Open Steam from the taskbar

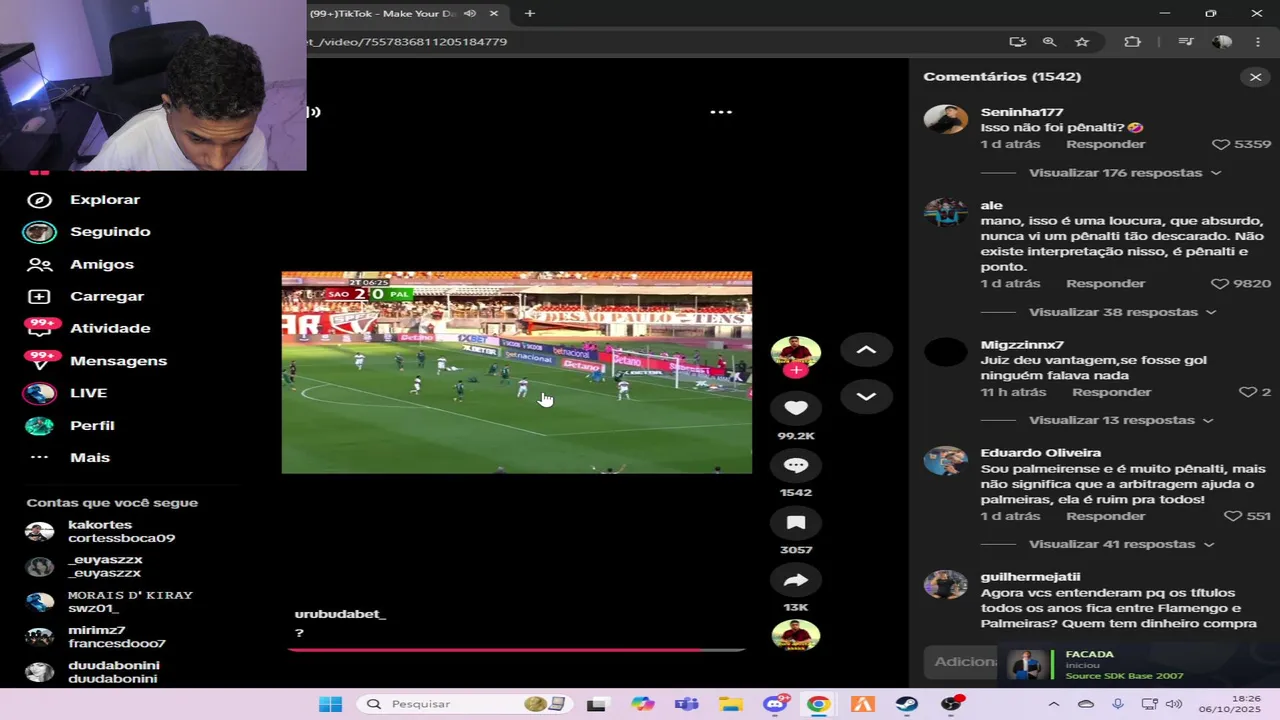pyautogui.click(x=907, y=704)
